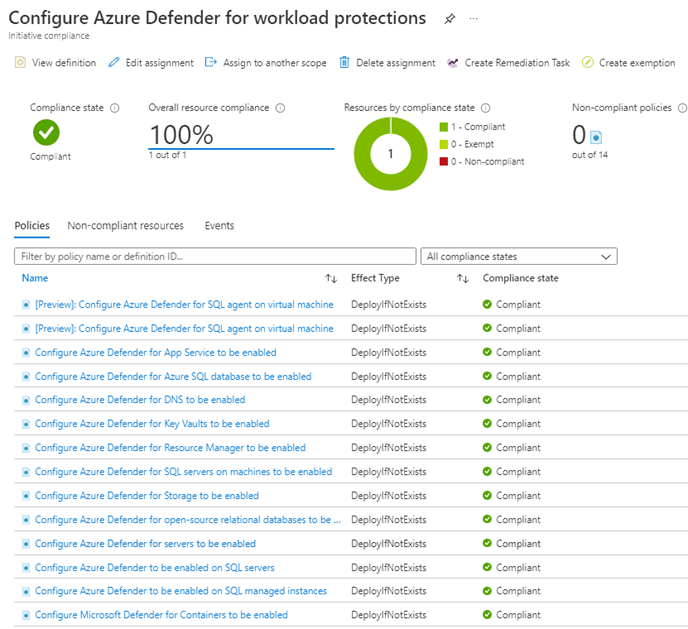
Task: Sort the list by Name column arrows
Action: coord(331,278)
